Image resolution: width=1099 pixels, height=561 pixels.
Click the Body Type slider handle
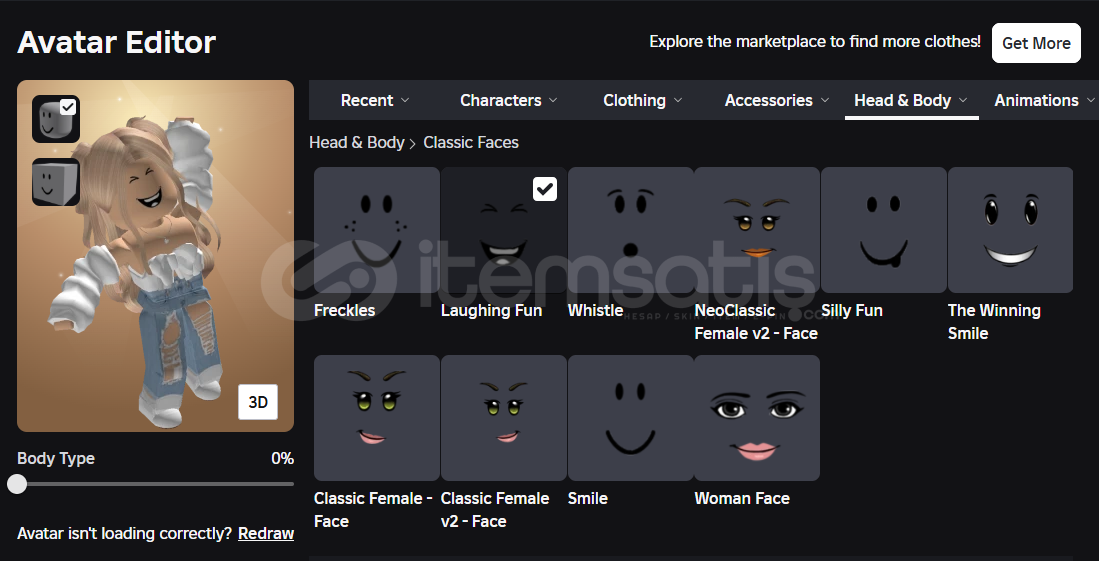tap(17, 484)
